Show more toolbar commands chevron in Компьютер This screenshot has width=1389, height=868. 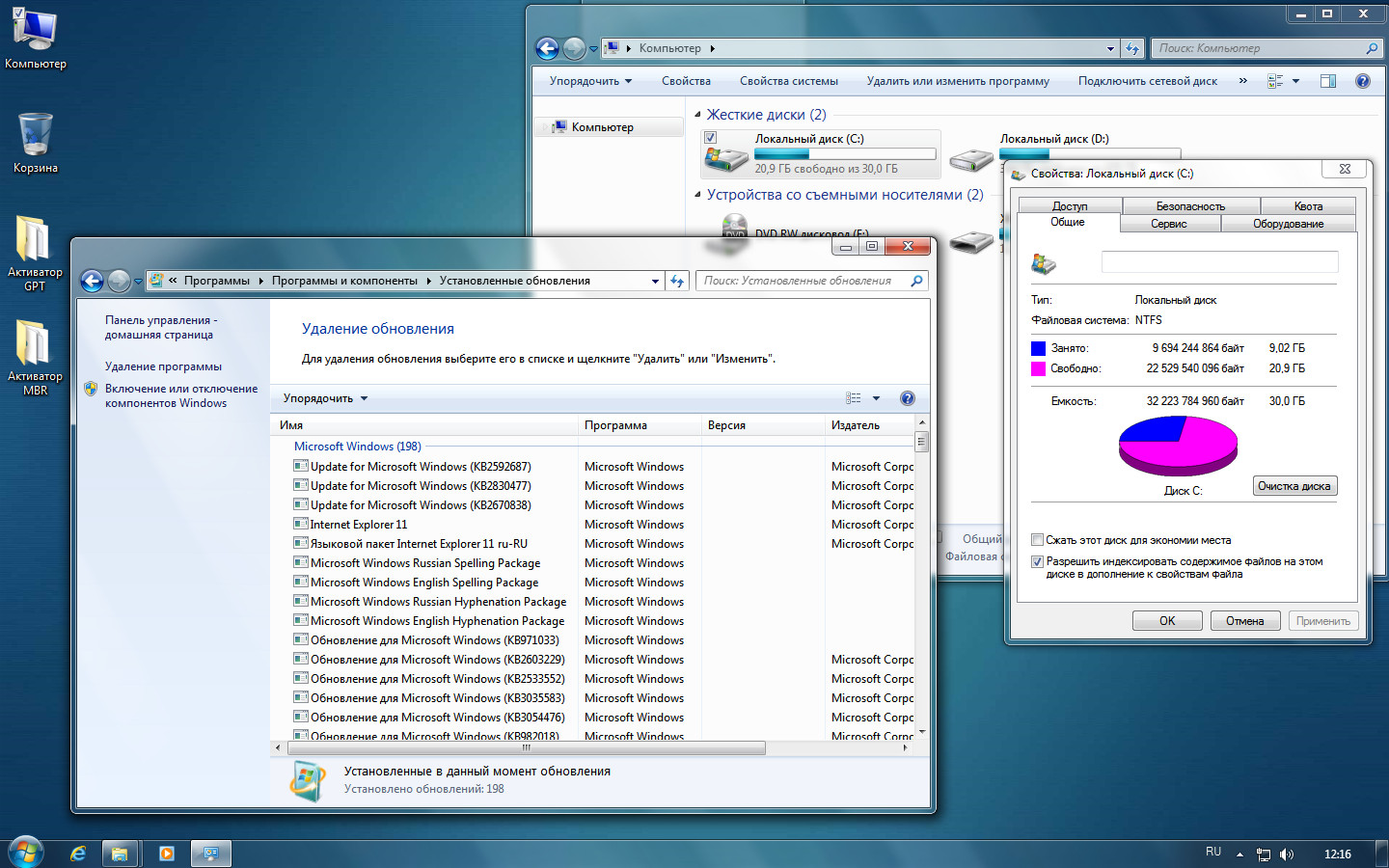[x=1242, y=81]
